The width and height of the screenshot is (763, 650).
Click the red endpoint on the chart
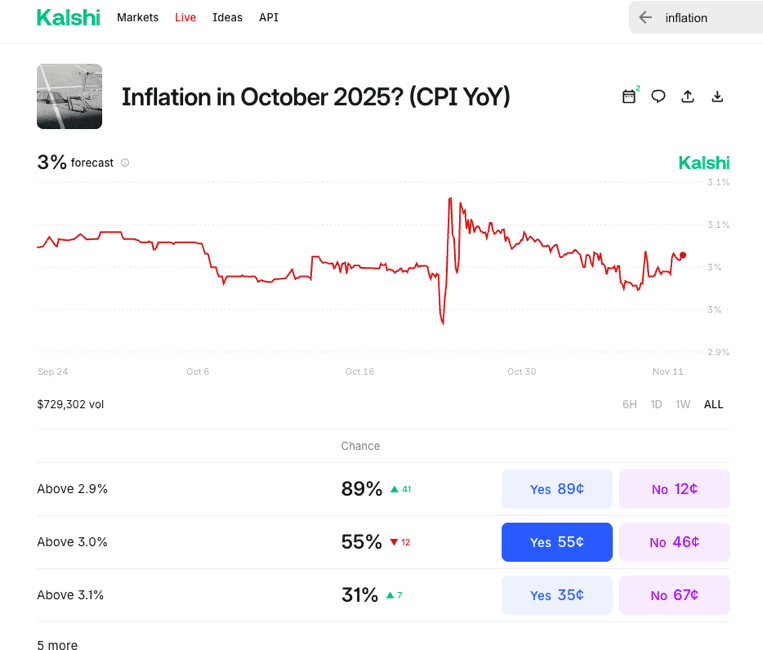[x=683, y=255]
